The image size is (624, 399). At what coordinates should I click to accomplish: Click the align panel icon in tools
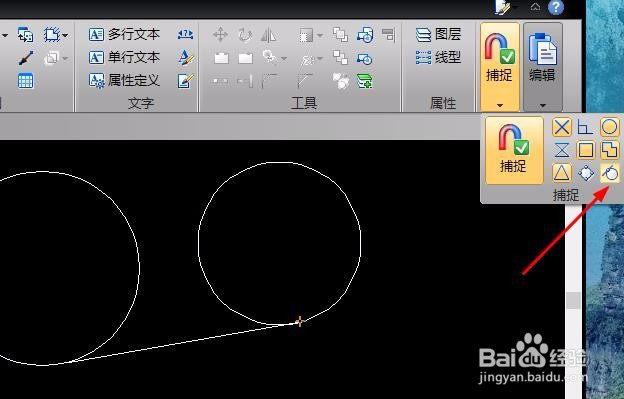click(x=388, y=34)
